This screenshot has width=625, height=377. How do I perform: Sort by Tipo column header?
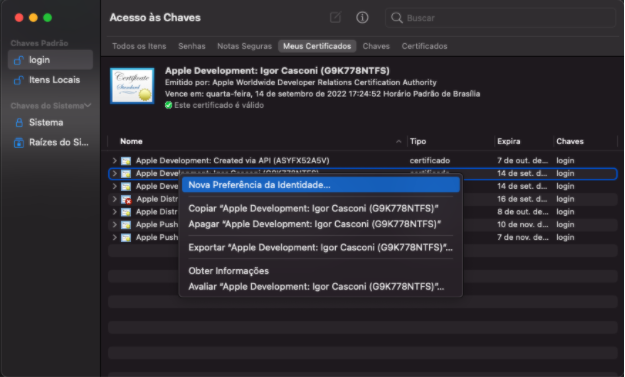[418, 141]
